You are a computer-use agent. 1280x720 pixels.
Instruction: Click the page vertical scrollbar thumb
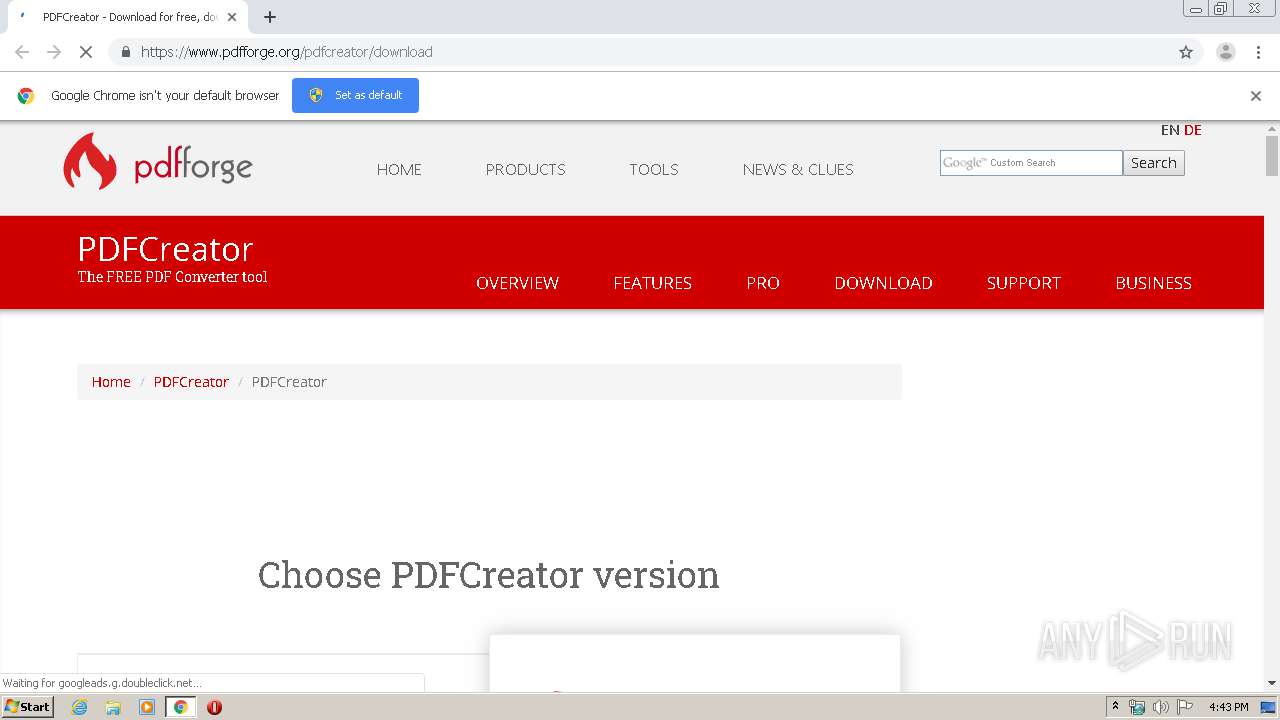[1272, 155]
